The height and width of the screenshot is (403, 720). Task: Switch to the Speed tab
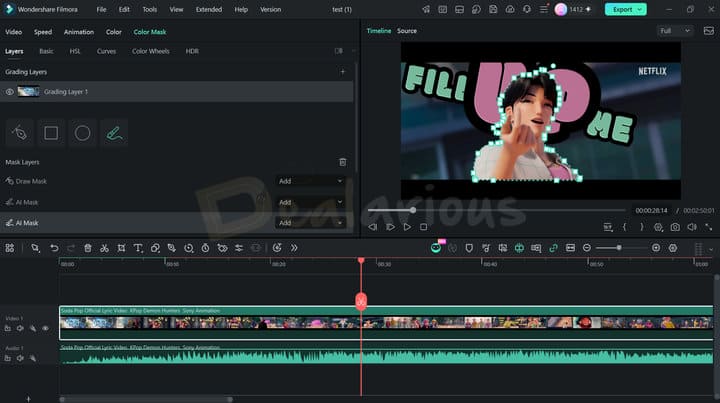(43, 32)
